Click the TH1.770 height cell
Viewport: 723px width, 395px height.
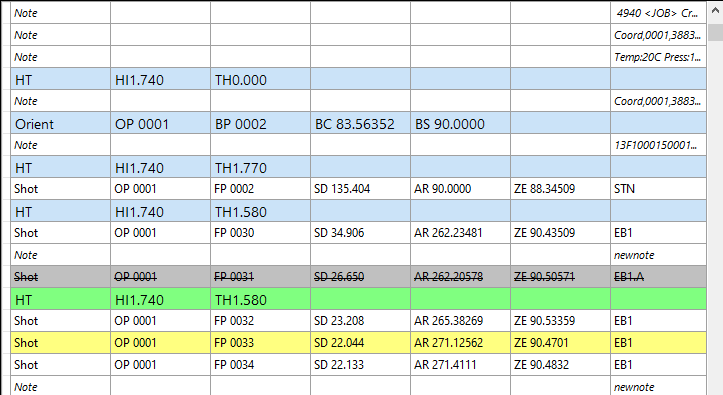[x=260, y=167]
